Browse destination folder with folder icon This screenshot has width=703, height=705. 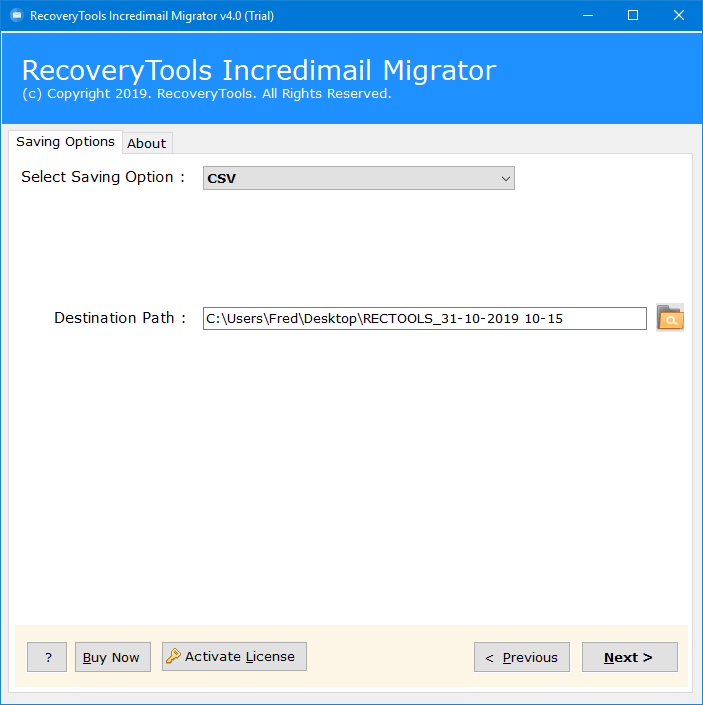coord(670,318)
